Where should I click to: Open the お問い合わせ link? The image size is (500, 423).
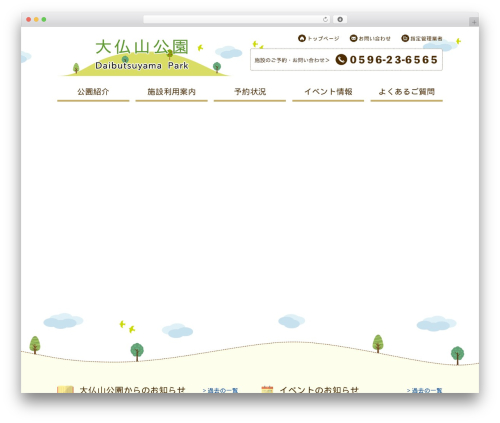coord(374,39)
